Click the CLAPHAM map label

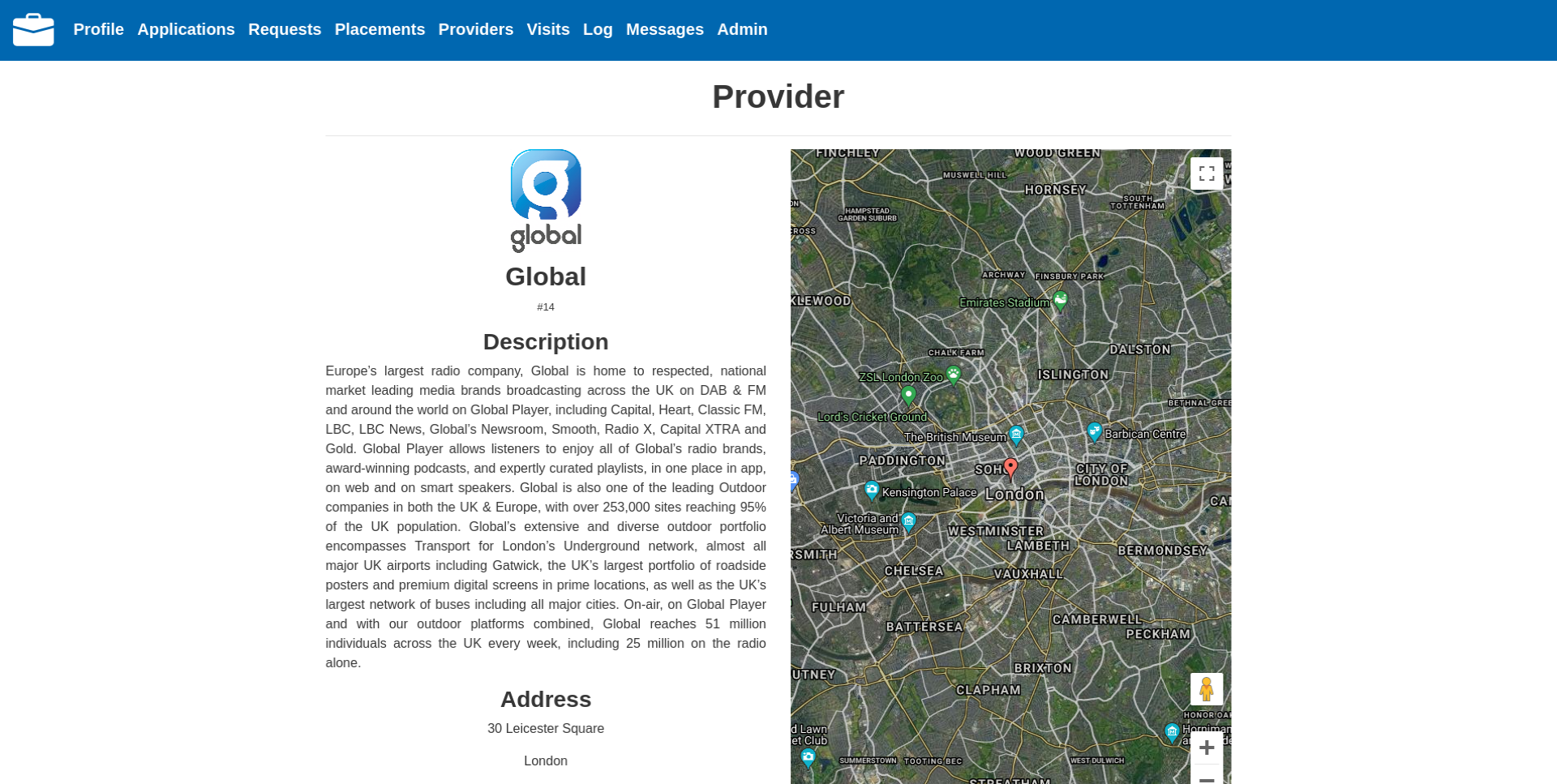coord(989,690)
